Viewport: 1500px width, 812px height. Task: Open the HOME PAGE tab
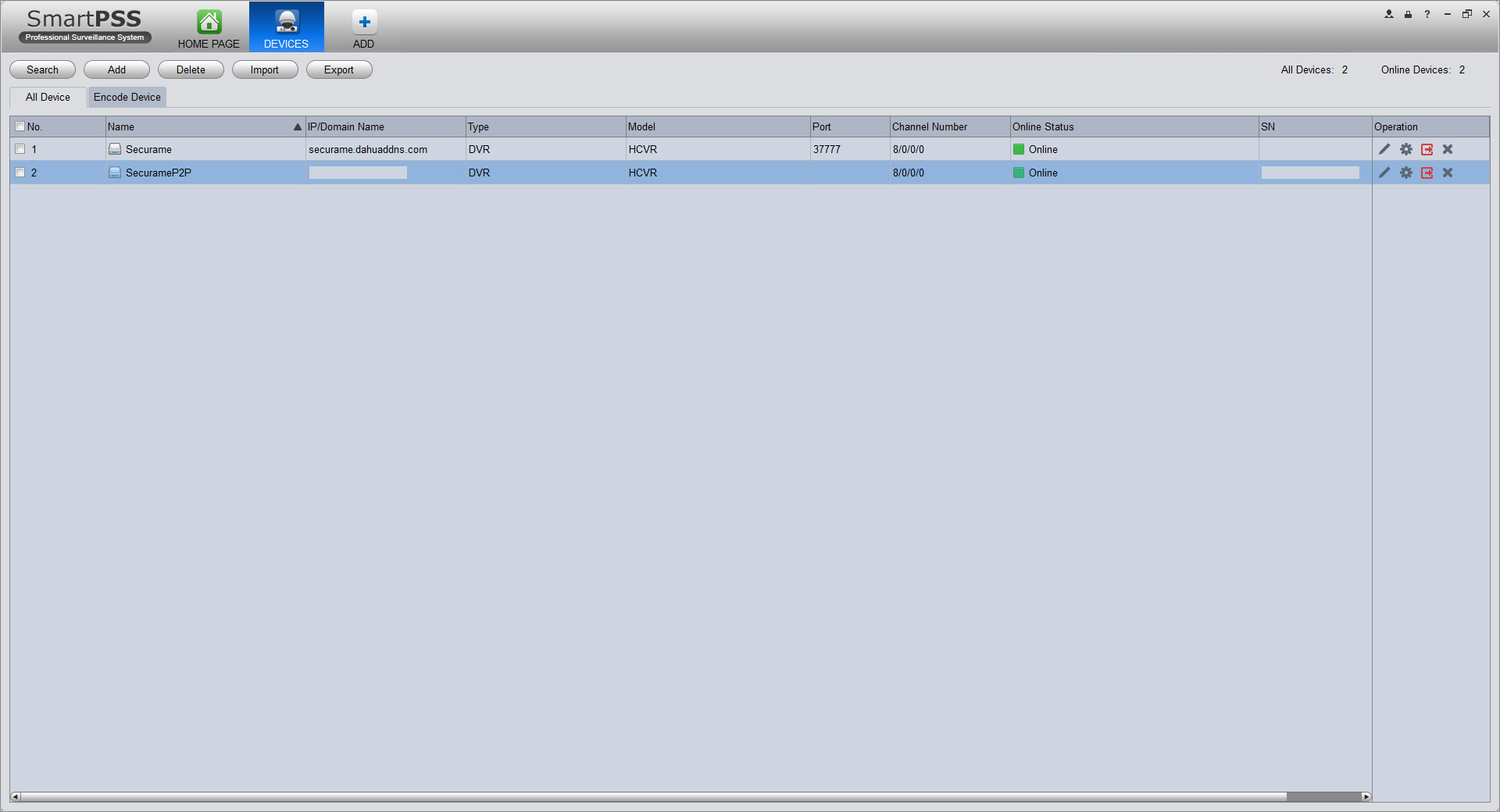(209, 28)
